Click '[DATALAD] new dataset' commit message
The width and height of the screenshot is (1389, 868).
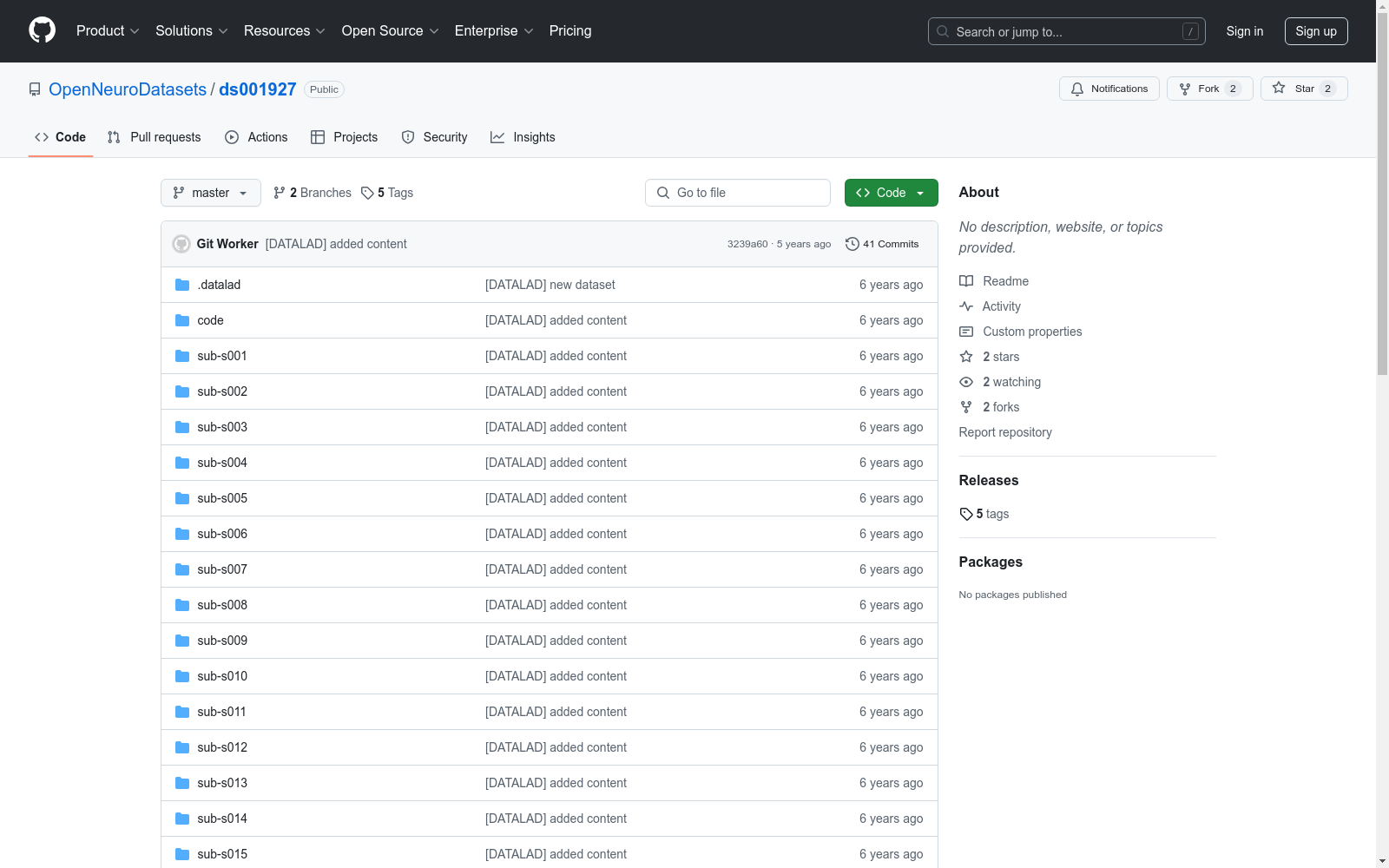click(x=550, y=285)
